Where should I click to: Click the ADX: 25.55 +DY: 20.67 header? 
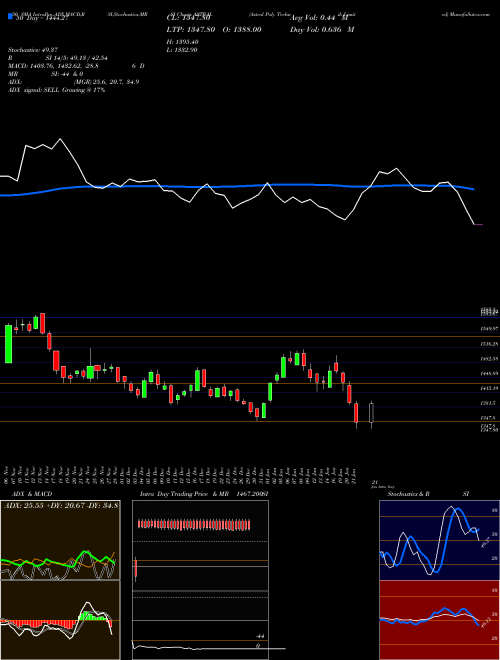point(60,504)
